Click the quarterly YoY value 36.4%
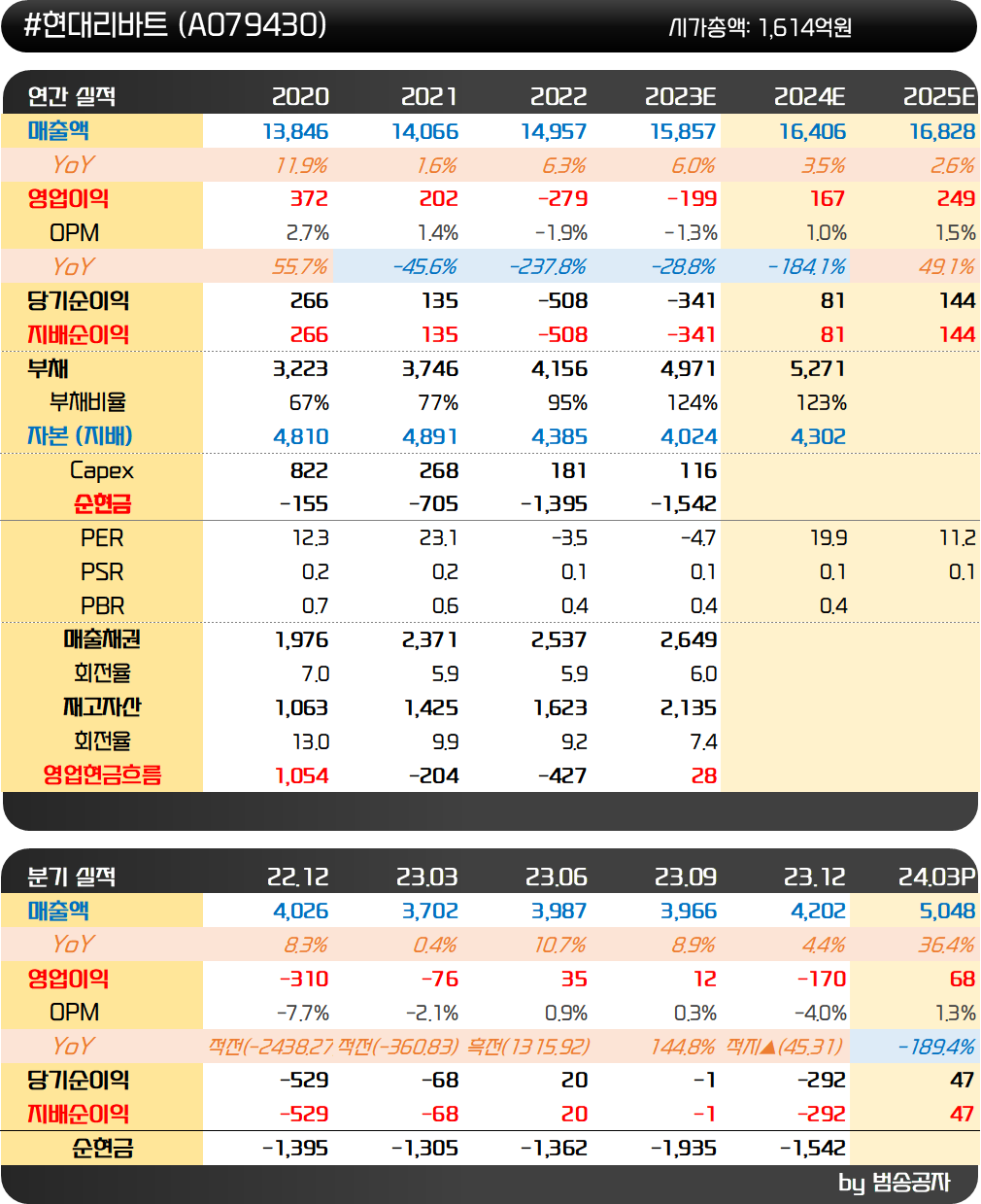981x1204 pixels. [x=947, y=945]
